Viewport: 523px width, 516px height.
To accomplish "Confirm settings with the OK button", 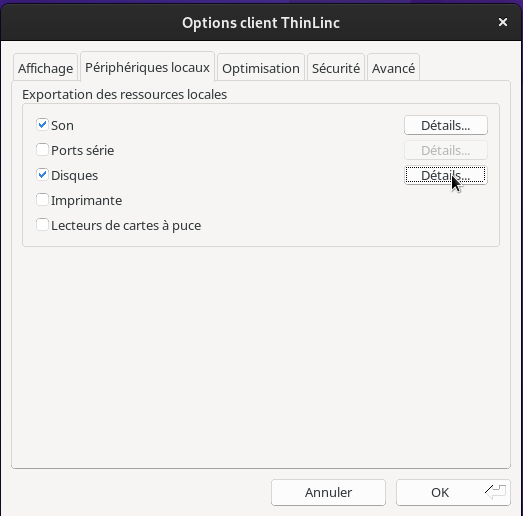I will [x=453, y=492].
